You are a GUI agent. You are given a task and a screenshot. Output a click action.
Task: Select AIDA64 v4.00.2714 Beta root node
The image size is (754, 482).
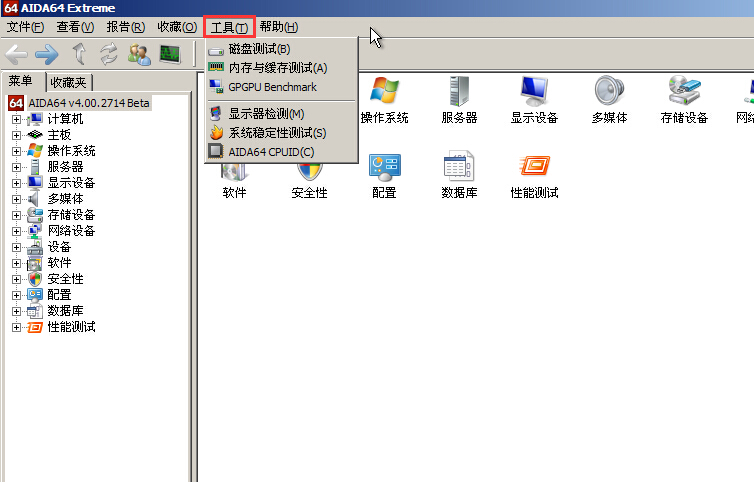pos(89,103)
